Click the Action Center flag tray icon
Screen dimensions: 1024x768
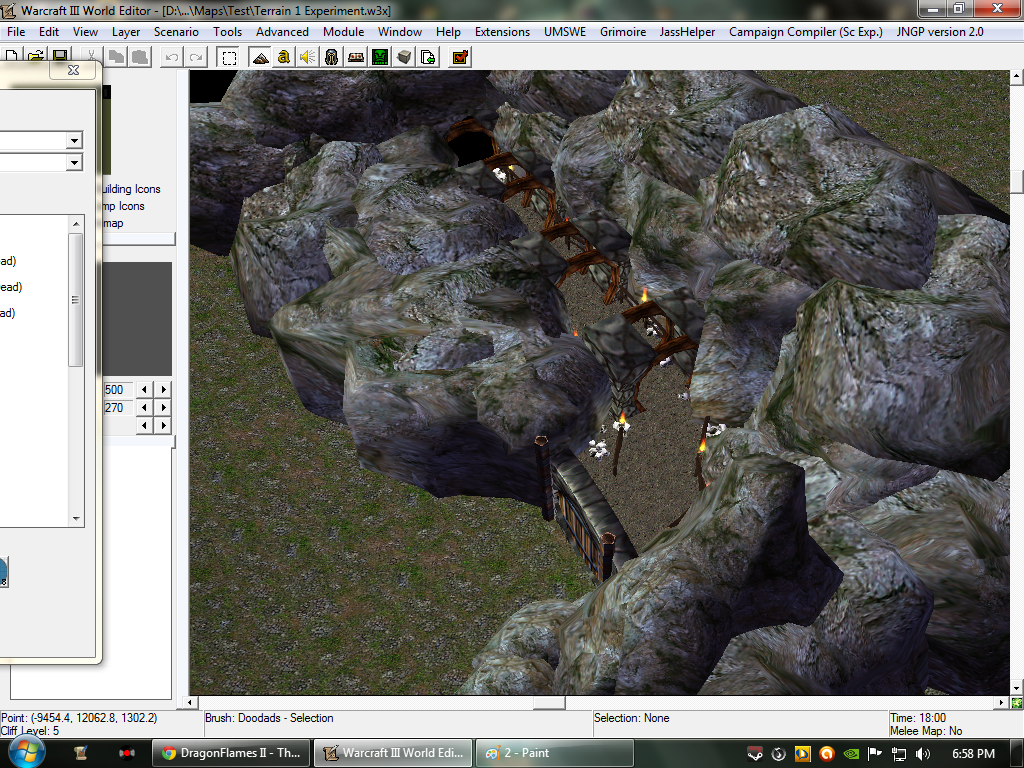(875, 754)
